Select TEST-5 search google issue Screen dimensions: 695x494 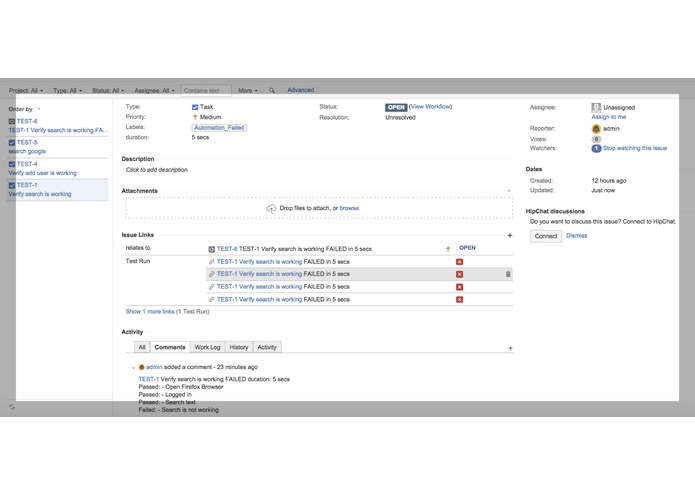tap(58, 147)
